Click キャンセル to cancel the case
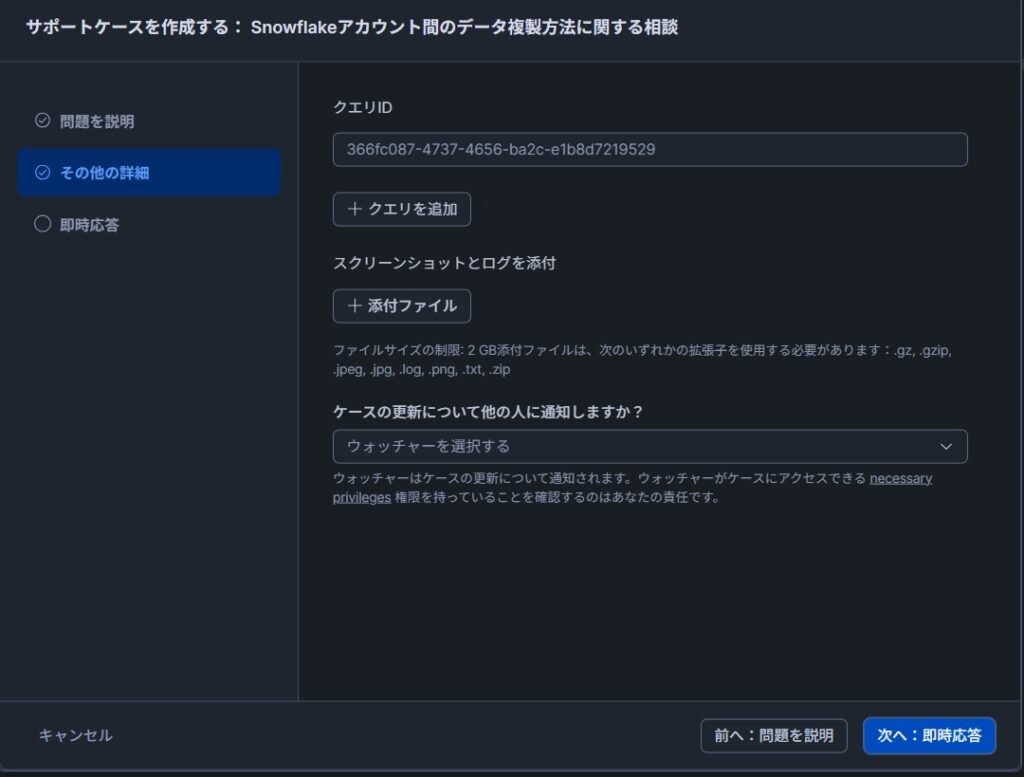 coord(75,735)
